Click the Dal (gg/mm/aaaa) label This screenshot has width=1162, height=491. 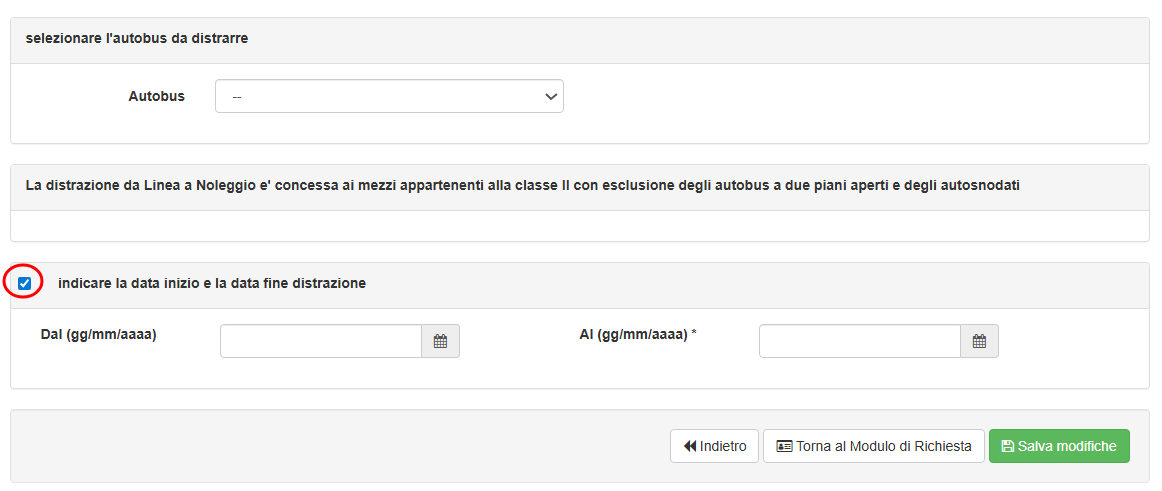tap(98, 335)
